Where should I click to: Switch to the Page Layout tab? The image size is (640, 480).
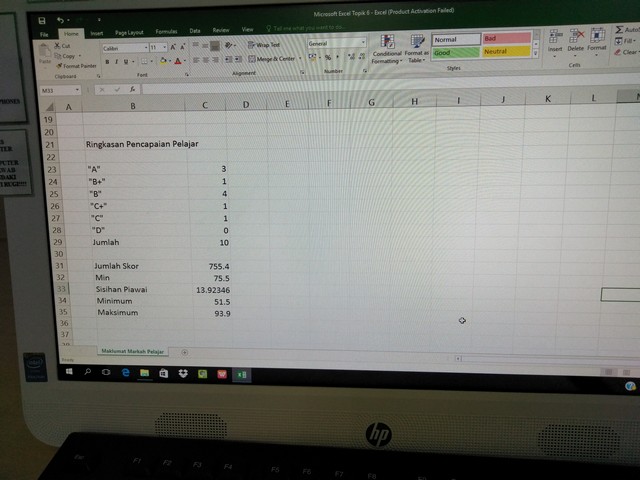coord(128,32)
